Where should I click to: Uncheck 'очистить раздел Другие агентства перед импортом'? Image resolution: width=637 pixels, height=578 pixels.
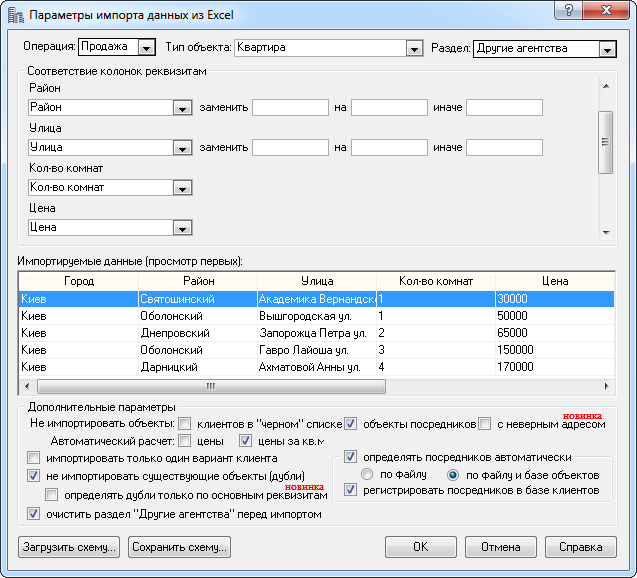(x=35, y=514)
